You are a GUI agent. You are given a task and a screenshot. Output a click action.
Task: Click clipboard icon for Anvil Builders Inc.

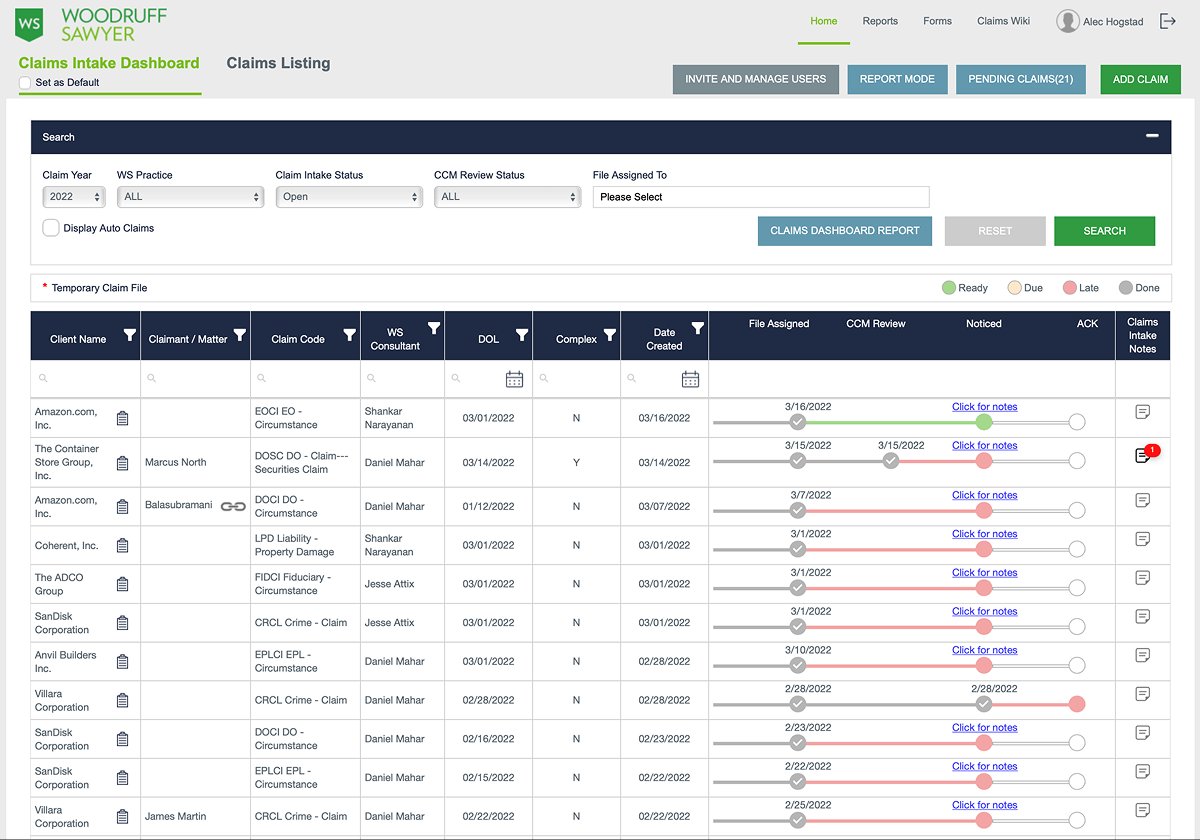[123, 661]
